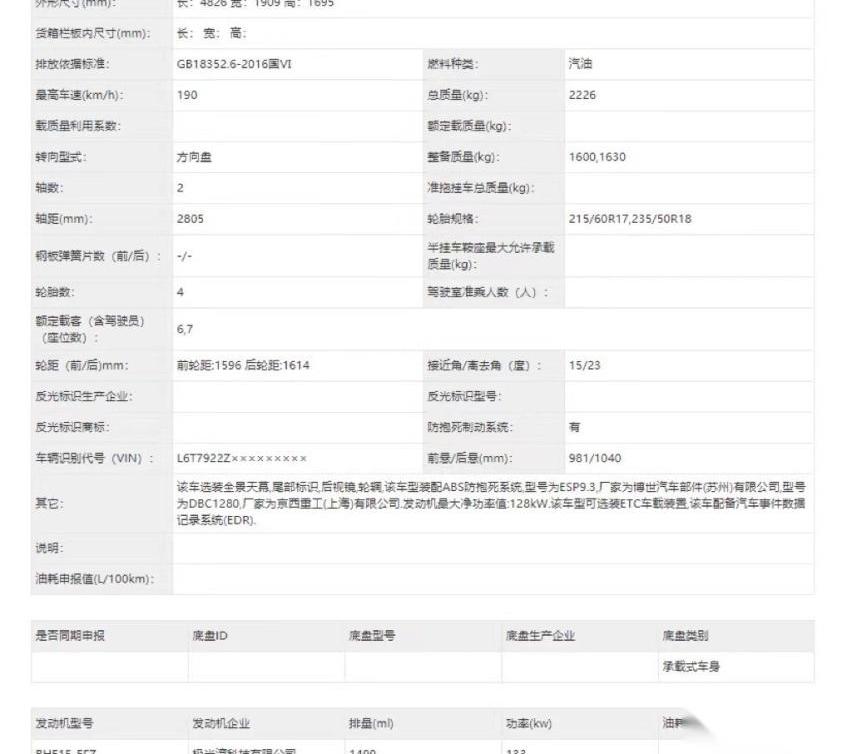Click the label 轴数:
This screenshot has height=754, width=852.
click(x=49, y=188)
